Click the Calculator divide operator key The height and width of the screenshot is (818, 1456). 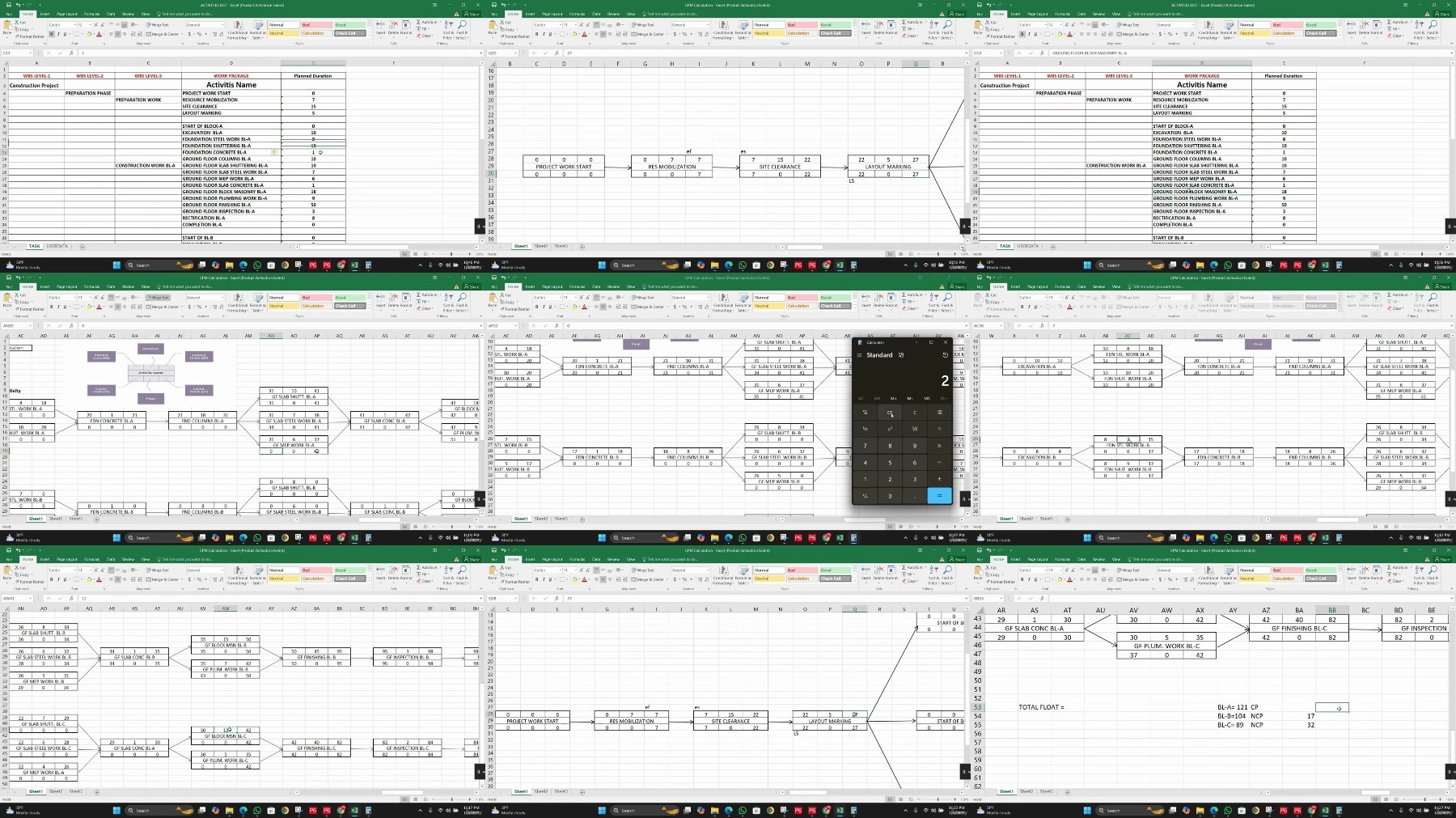point(939,429)
